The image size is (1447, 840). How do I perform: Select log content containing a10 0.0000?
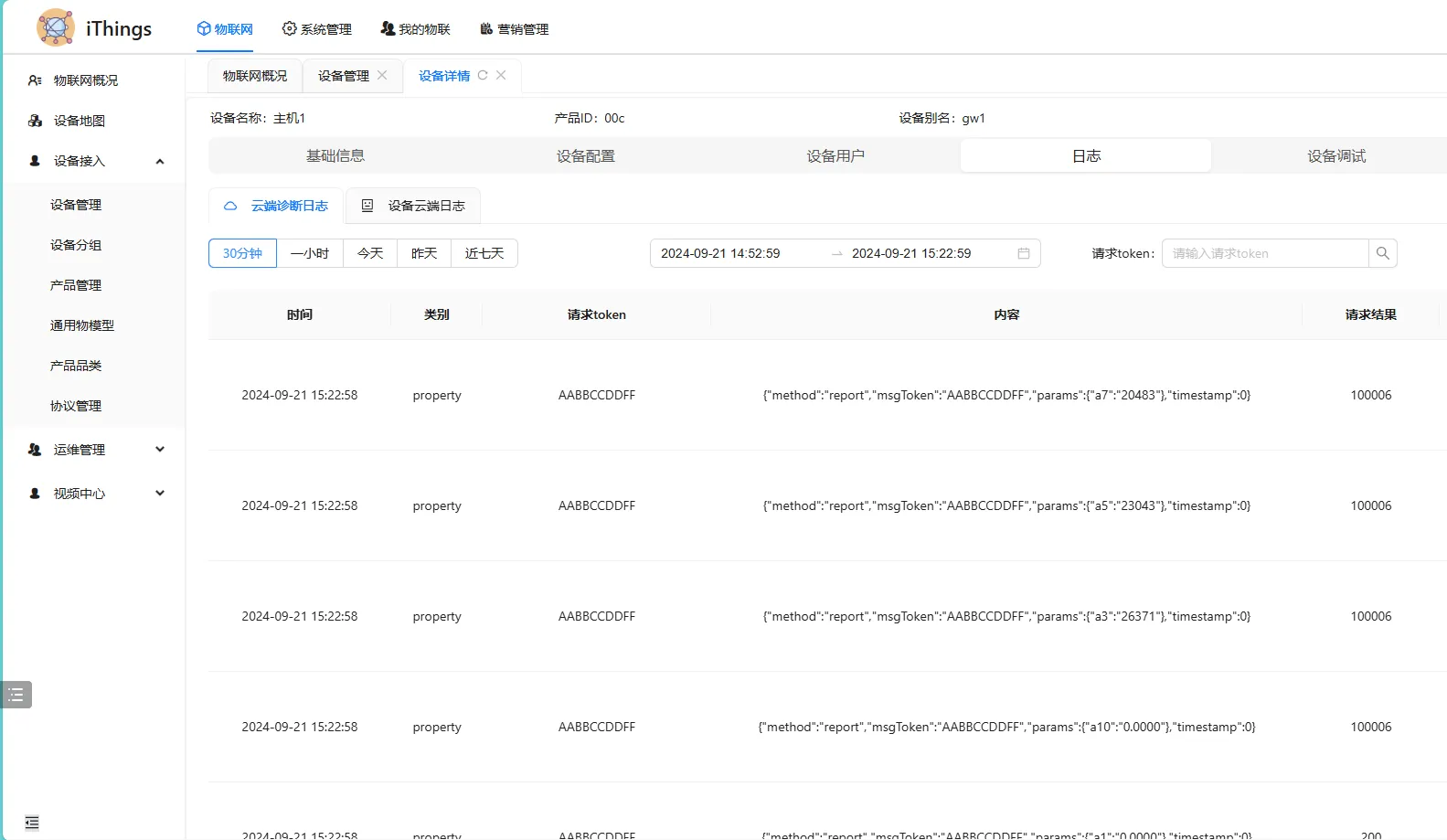pos(1006,727)
